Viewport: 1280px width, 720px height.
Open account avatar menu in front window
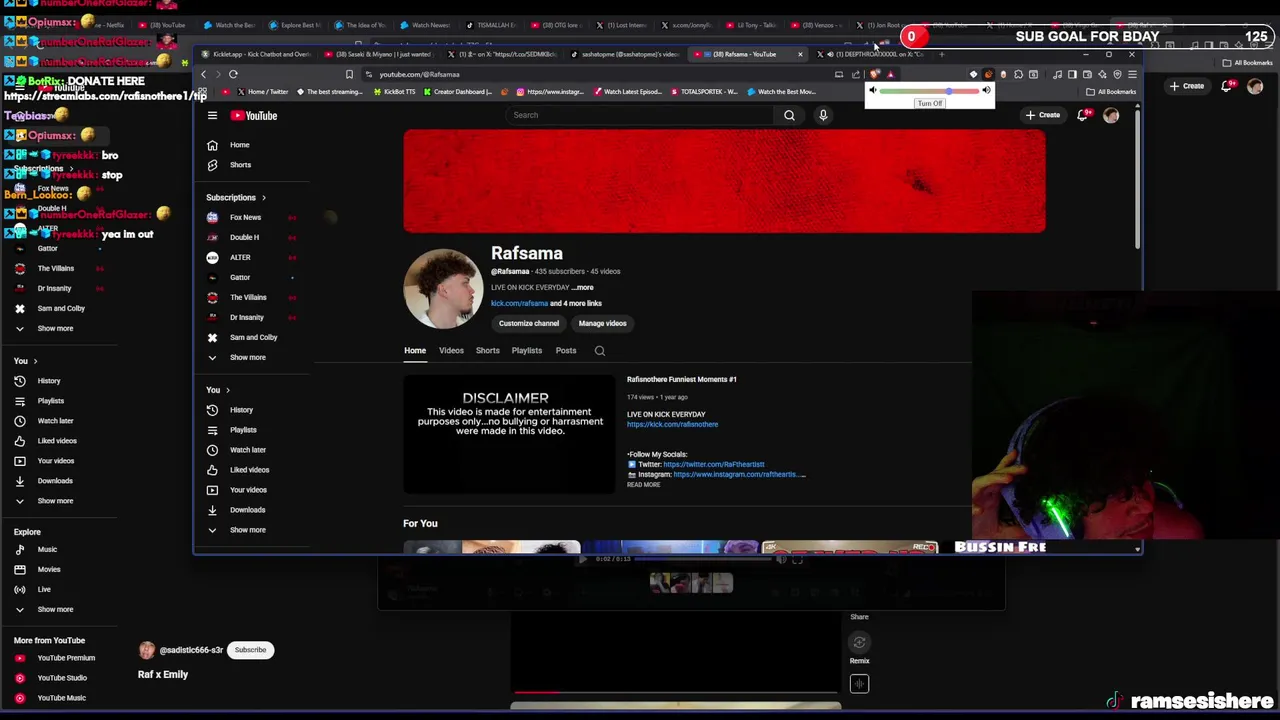point(1111,115)
